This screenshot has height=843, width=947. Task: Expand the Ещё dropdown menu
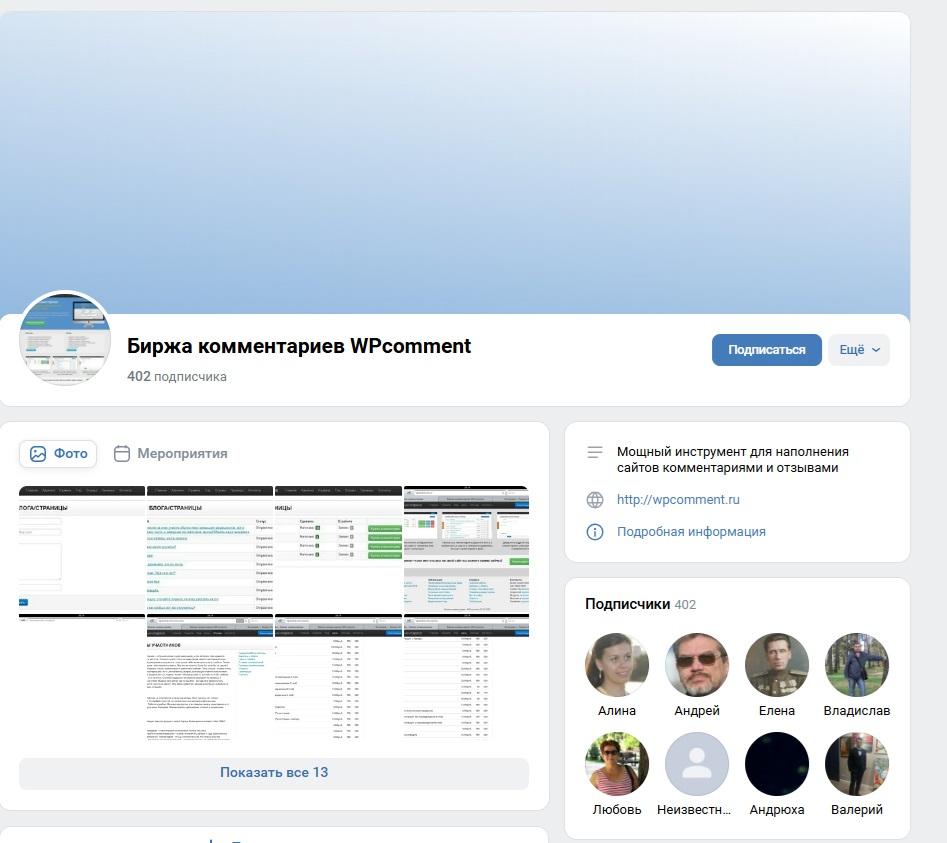click(x=859, y=350)
